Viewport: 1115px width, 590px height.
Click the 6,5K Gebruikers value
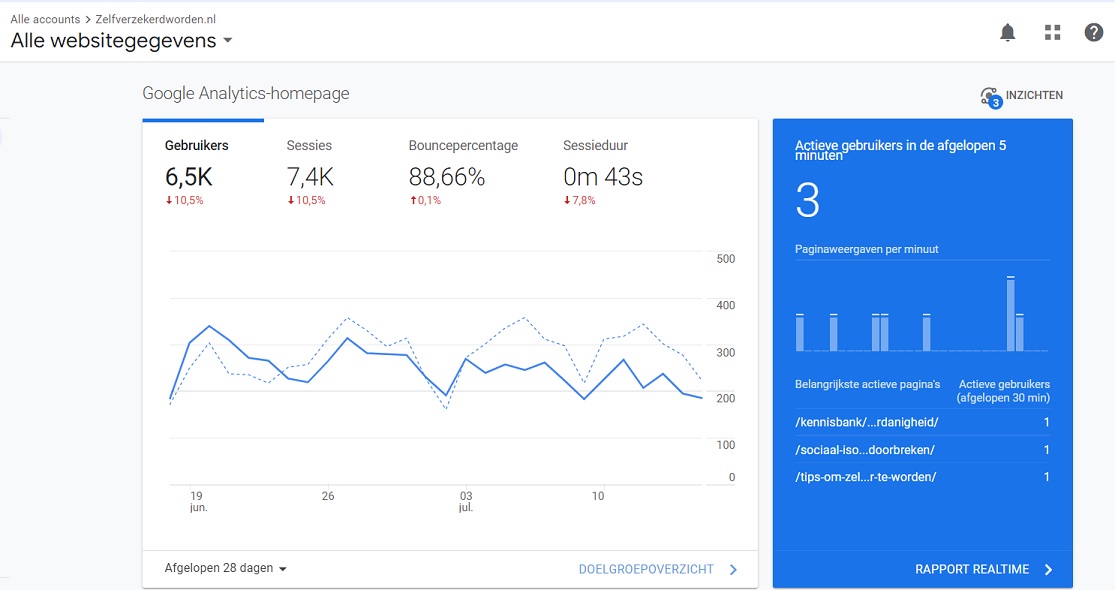click(188, 177)
